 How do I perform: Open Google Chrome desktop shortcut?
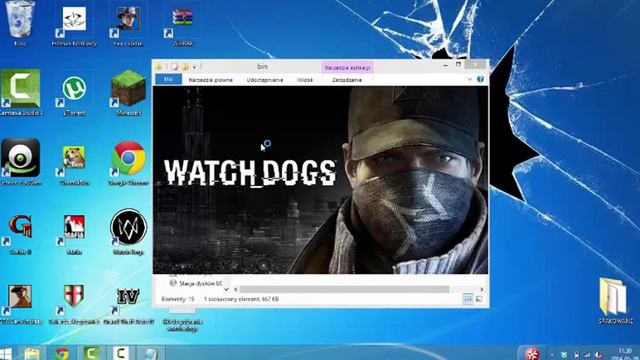128,163
